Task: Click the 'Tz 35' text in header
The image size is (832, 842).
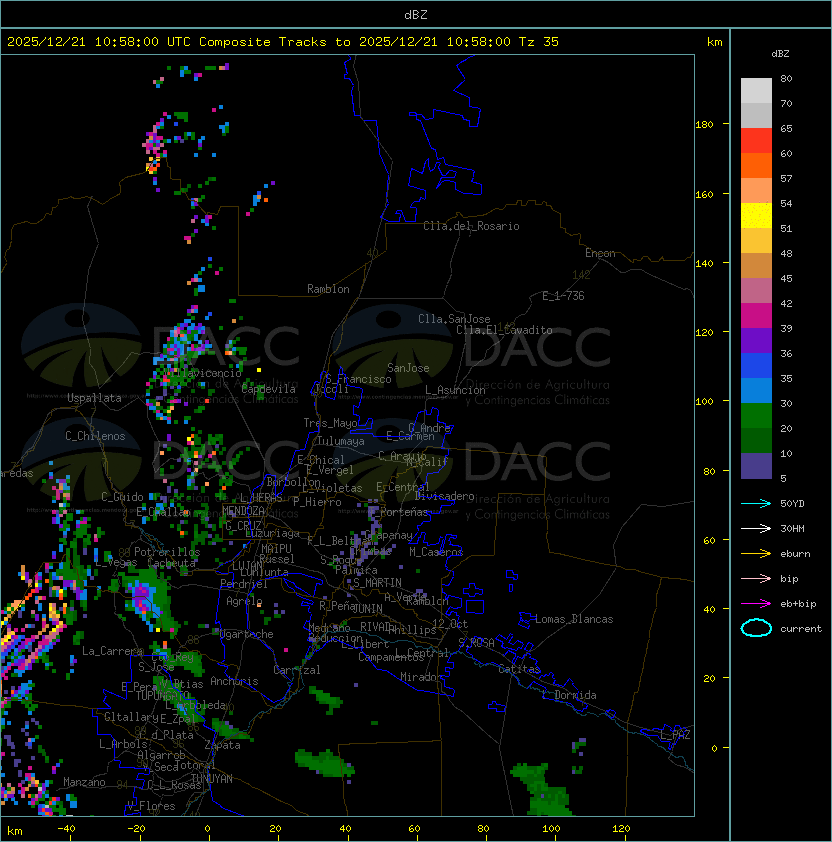Action: (539, 42)
